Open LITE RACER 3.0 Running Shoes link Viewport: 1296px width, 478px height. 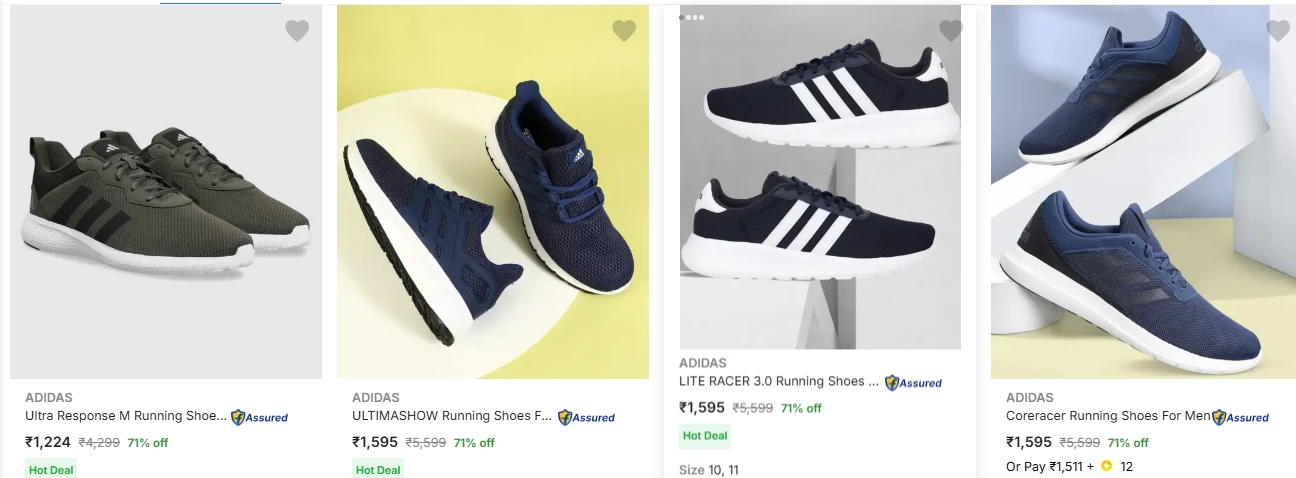[779, 381]
